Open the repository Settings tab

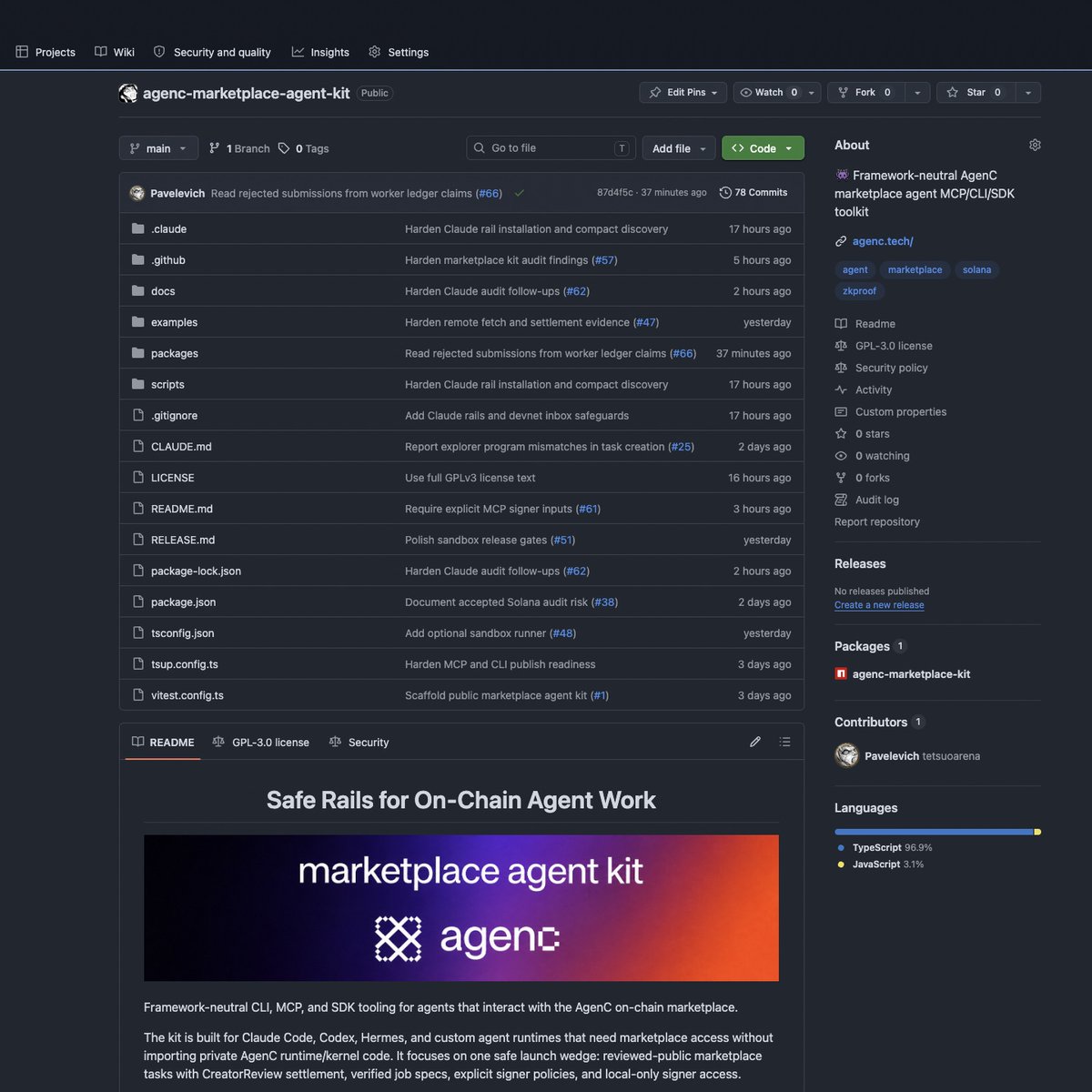[399, 52]
